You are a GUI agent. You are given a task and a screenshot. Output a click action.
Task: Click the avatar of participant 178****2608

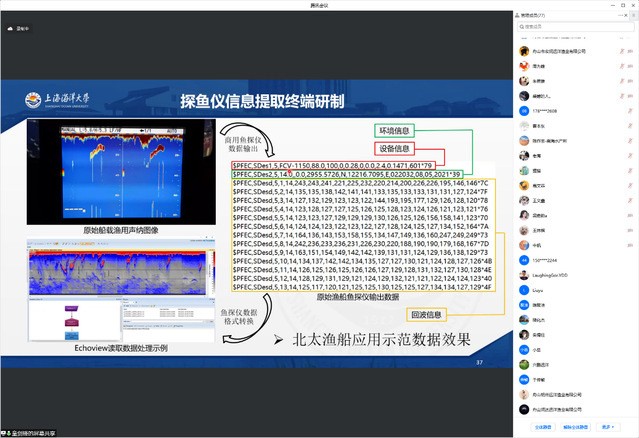click(x=523, y=111)
